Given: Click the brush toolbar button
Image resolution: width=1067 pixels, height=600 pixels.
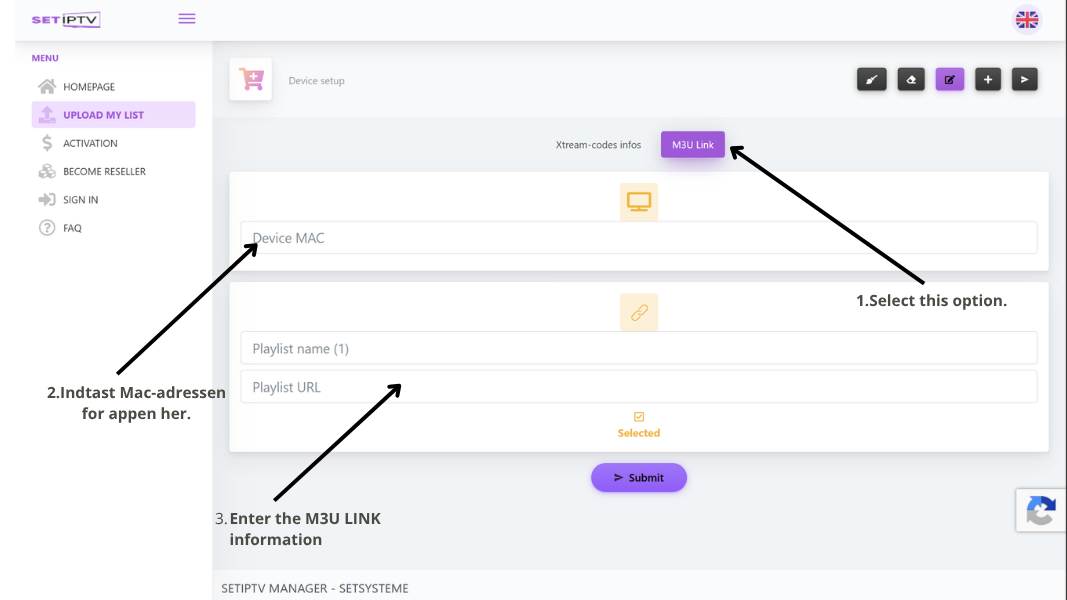Looking at the screenshot, I should 872,80.
